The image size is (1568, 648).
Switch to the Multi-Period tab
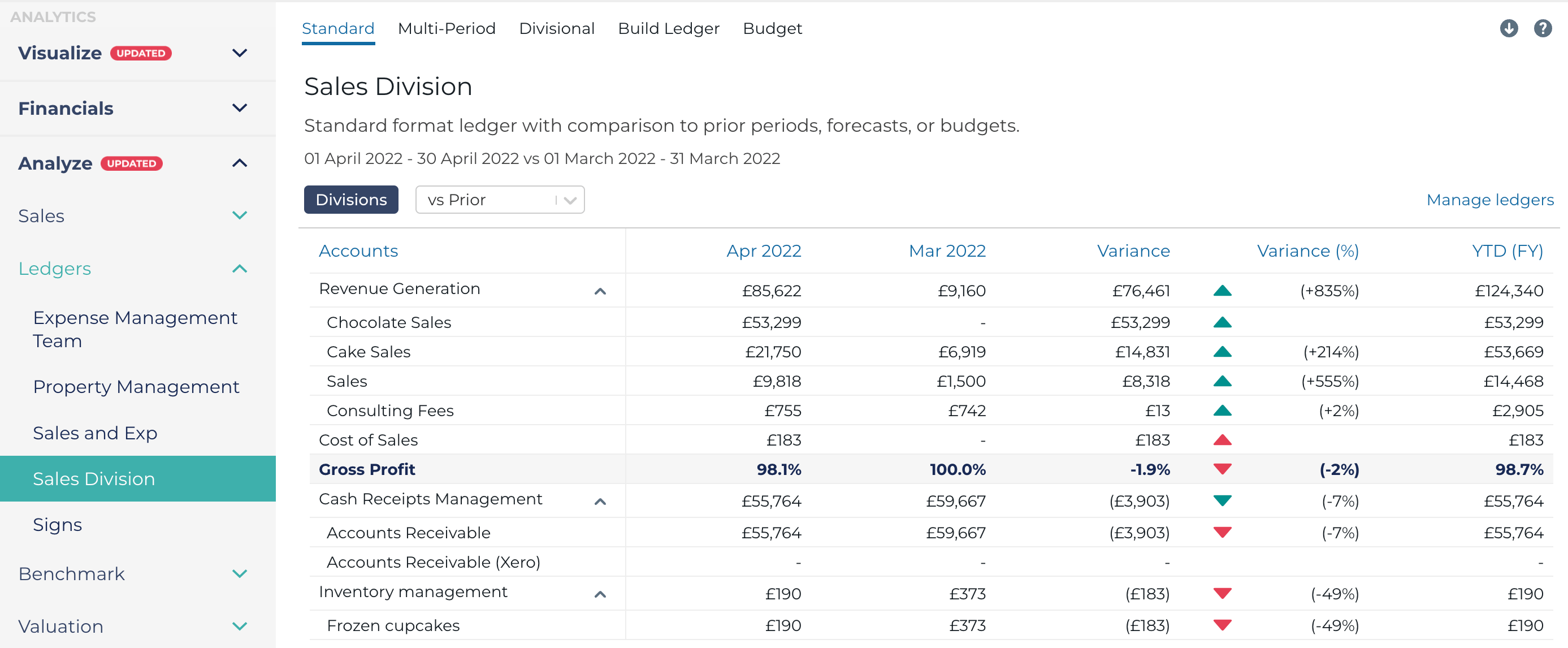pyautogui.click(x=447, y=28)
